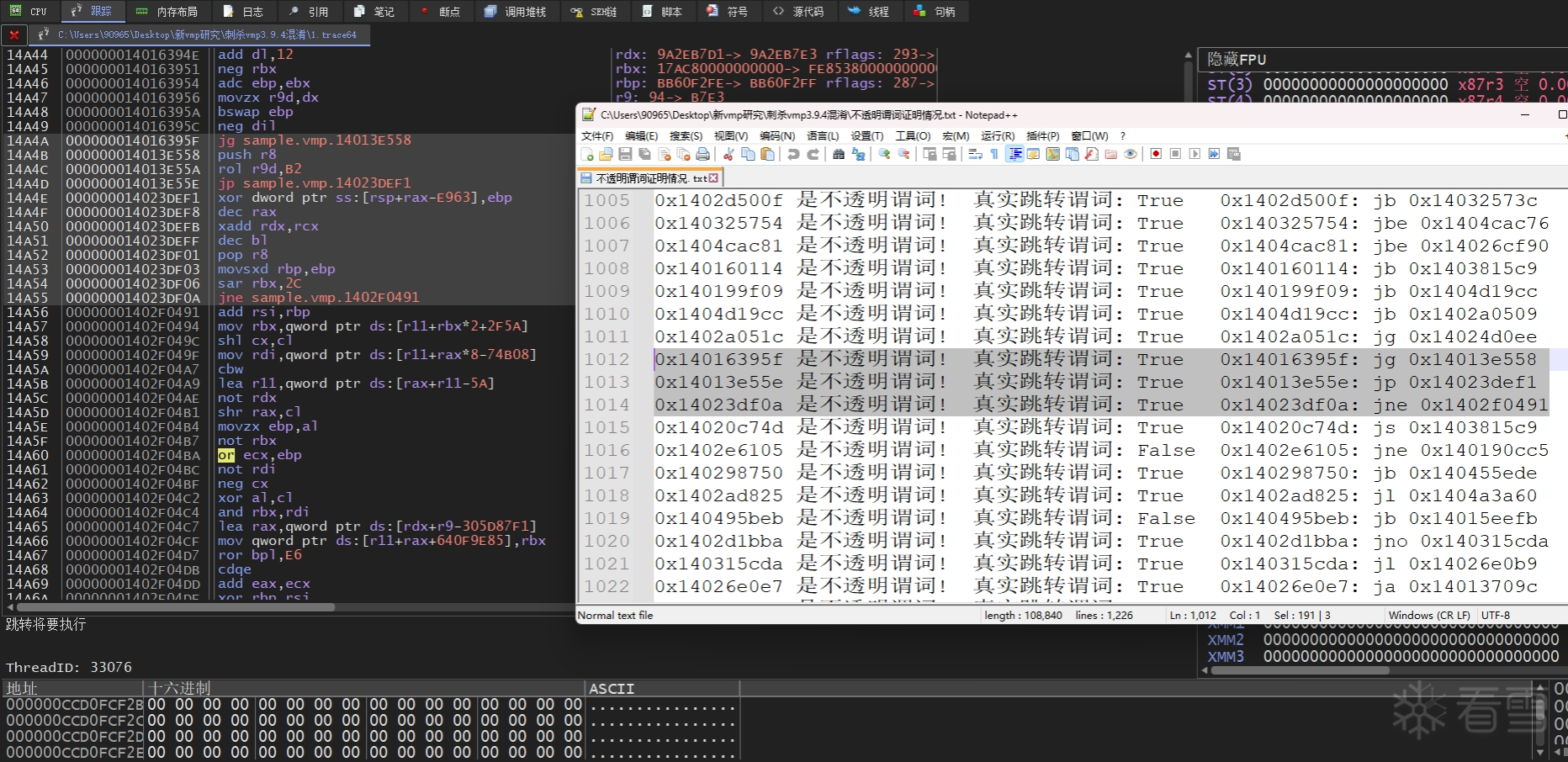1568x762 pixels.
Task: Toggle word wrap in Notepad++ toolbar
Action: 975,154
